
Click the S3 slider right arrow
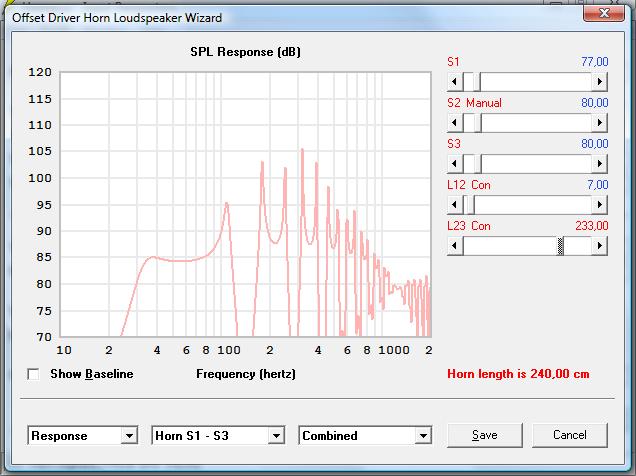pyautogui.click(x=599, y=164)
